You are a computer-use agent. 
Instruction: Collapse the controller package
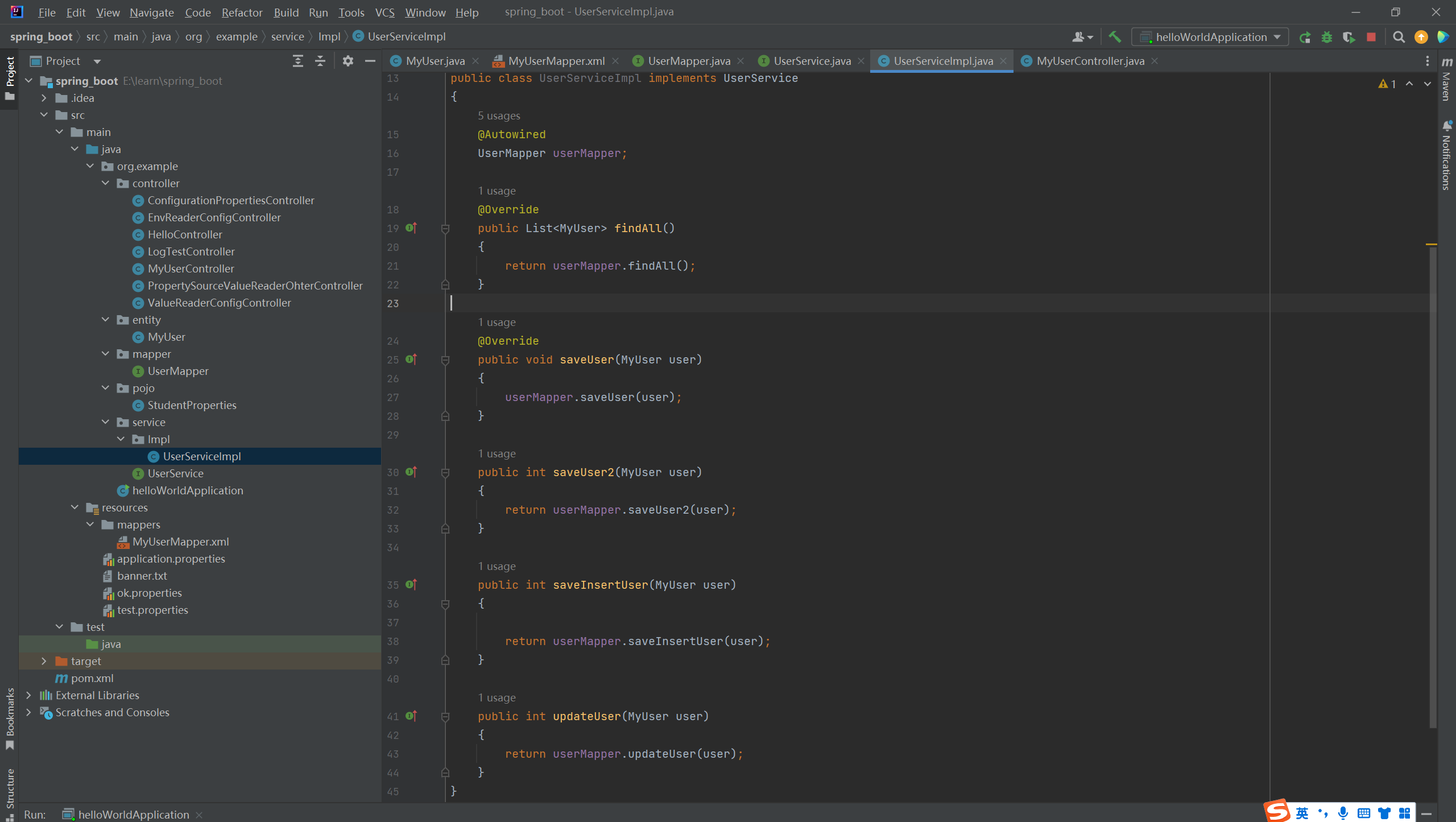[x=105, y=183]
